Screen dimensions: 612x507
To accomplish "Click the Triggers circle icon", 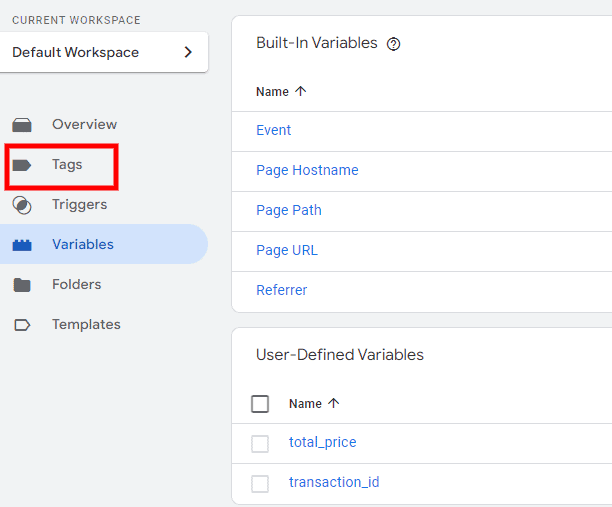I will point(22,205).
